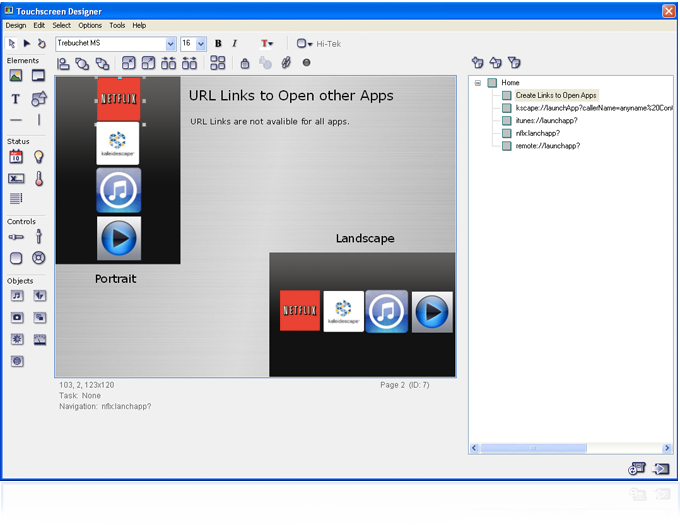Click the lock toolbar icon

[245, 63]
